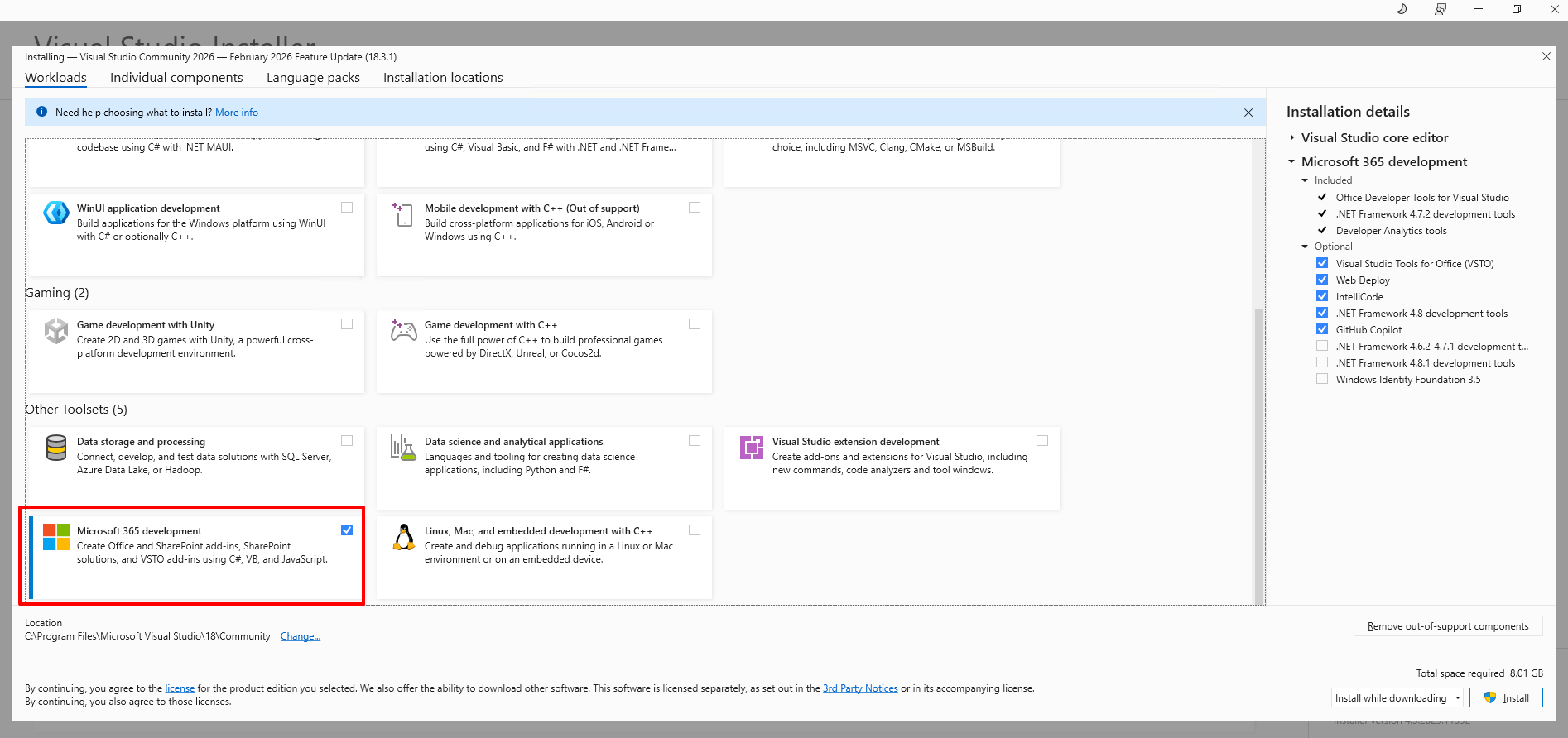Click the workloads list vertical scrollbar

(1258, 455)
